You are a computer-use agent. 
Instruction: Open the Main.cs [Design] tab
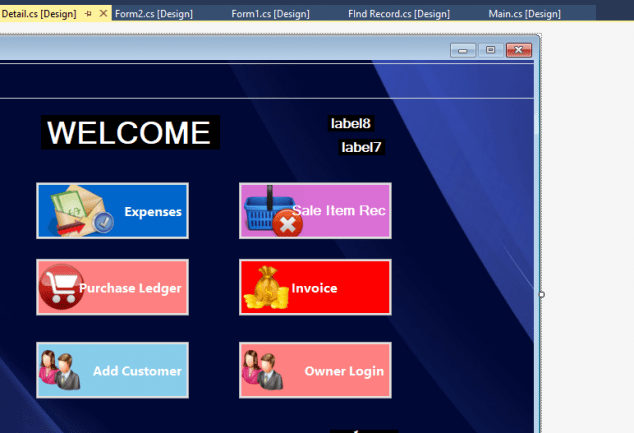tap(524, 14)
